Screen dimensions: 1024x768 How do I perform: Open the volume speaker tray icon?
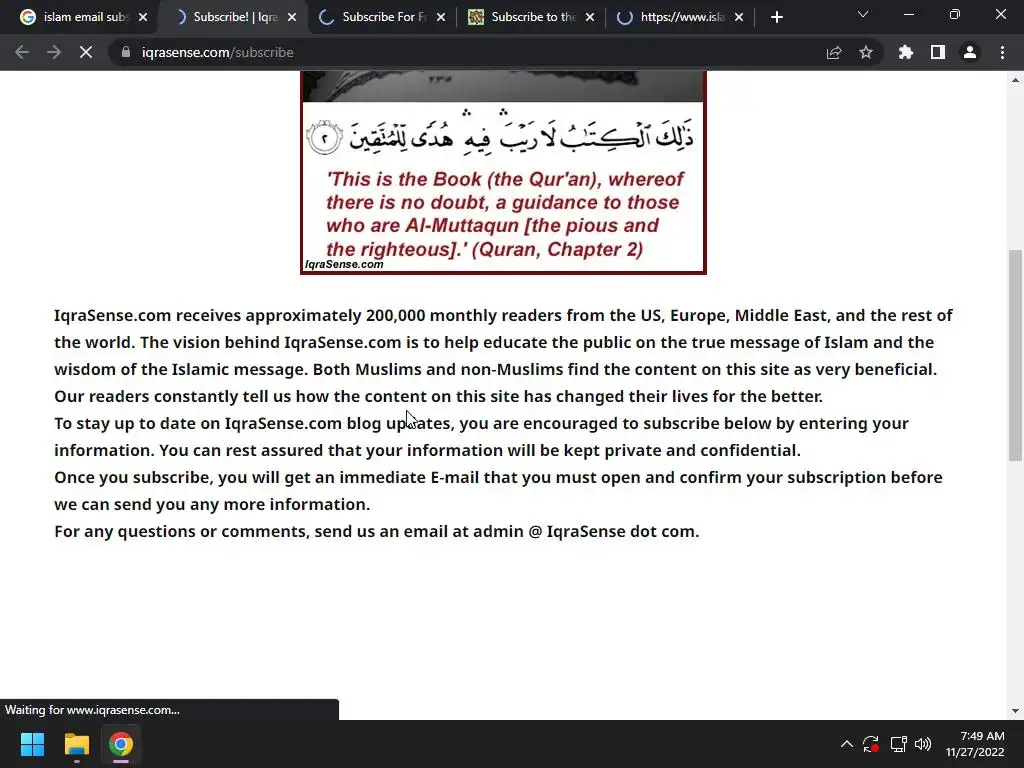click(923, 744)
